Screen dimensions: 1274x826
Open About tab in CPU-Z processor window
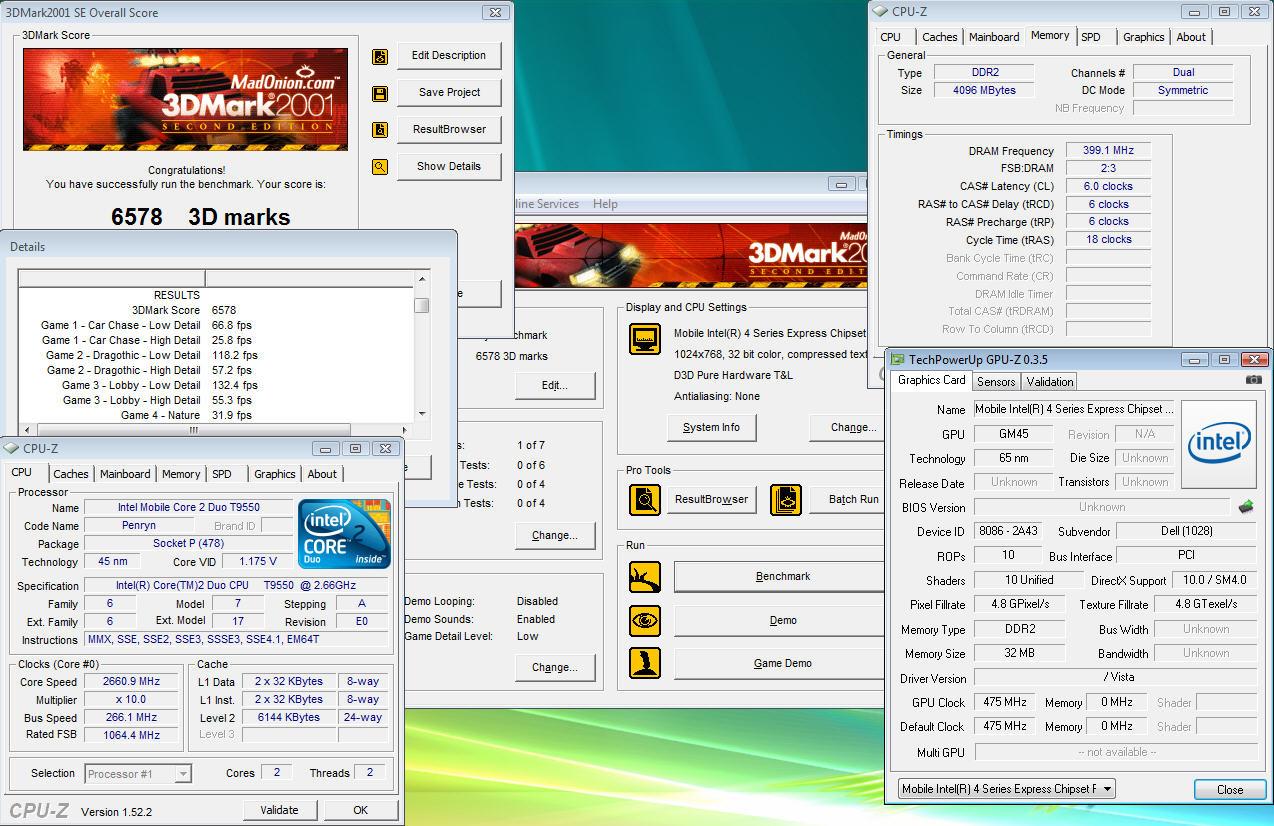pos(322,474)
